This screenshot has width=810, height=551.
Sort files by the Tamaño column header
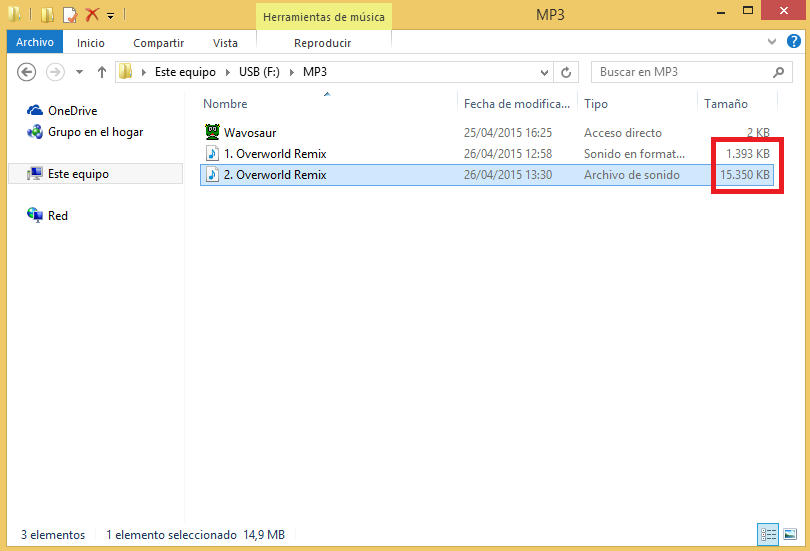725,104
